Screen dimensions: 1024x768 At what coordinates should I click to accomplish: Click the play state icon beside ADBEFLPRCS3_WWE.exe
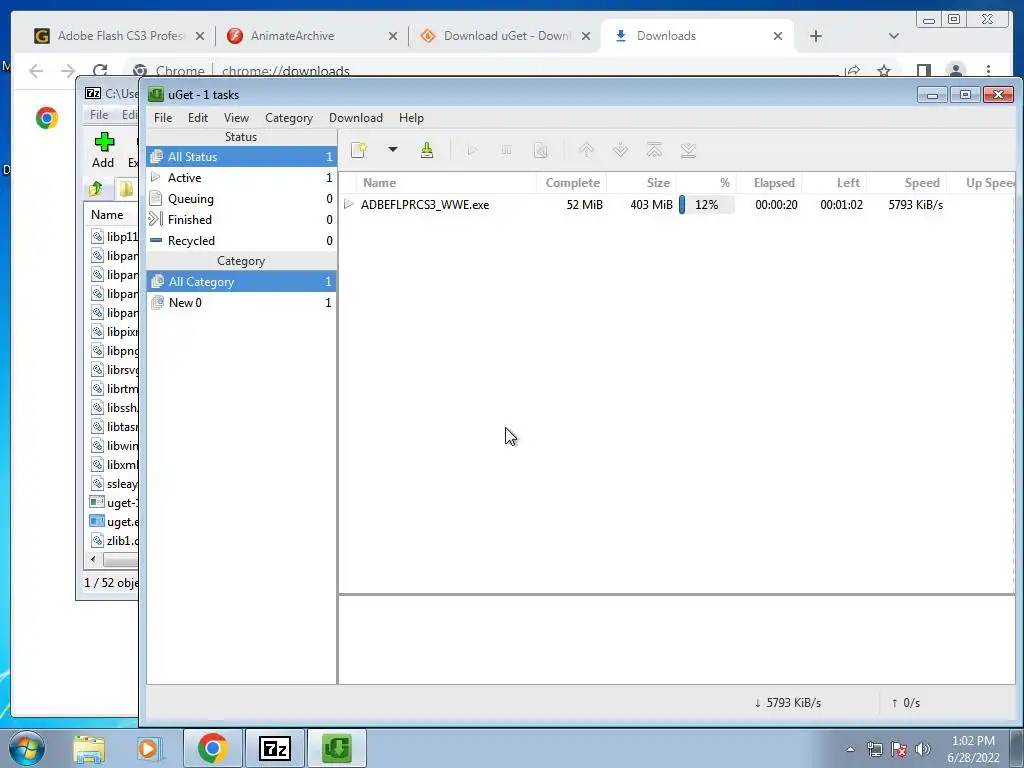(x=349, y=204)
